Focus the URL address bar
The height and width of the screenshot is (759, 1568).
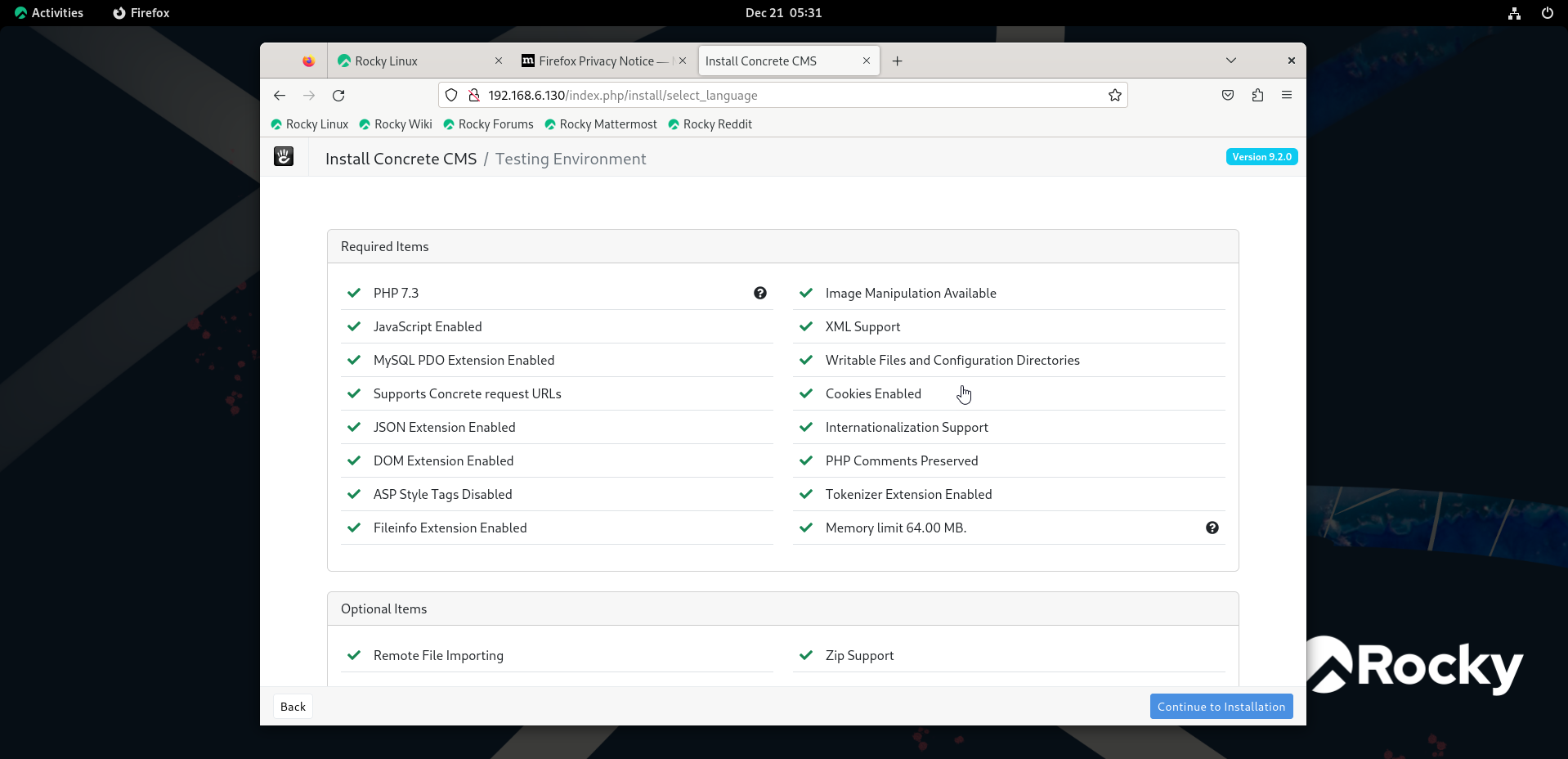(785, 95)
